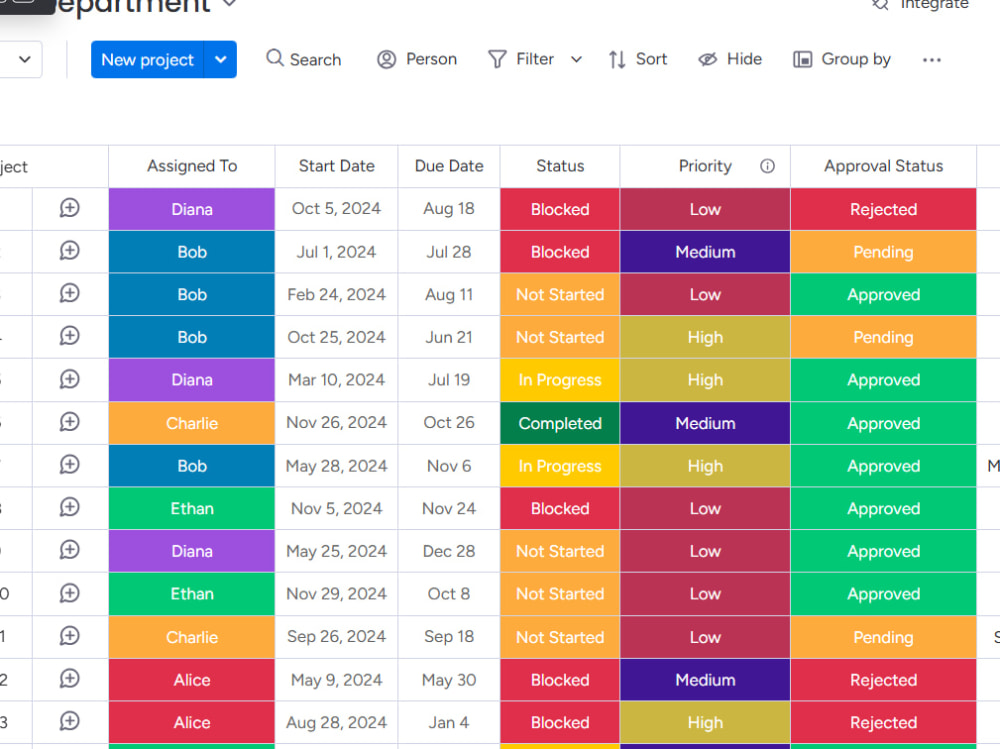Open the New project dropdown arrow
The width and height of the screenshot is (1000, 749).
tap(221, 59)
